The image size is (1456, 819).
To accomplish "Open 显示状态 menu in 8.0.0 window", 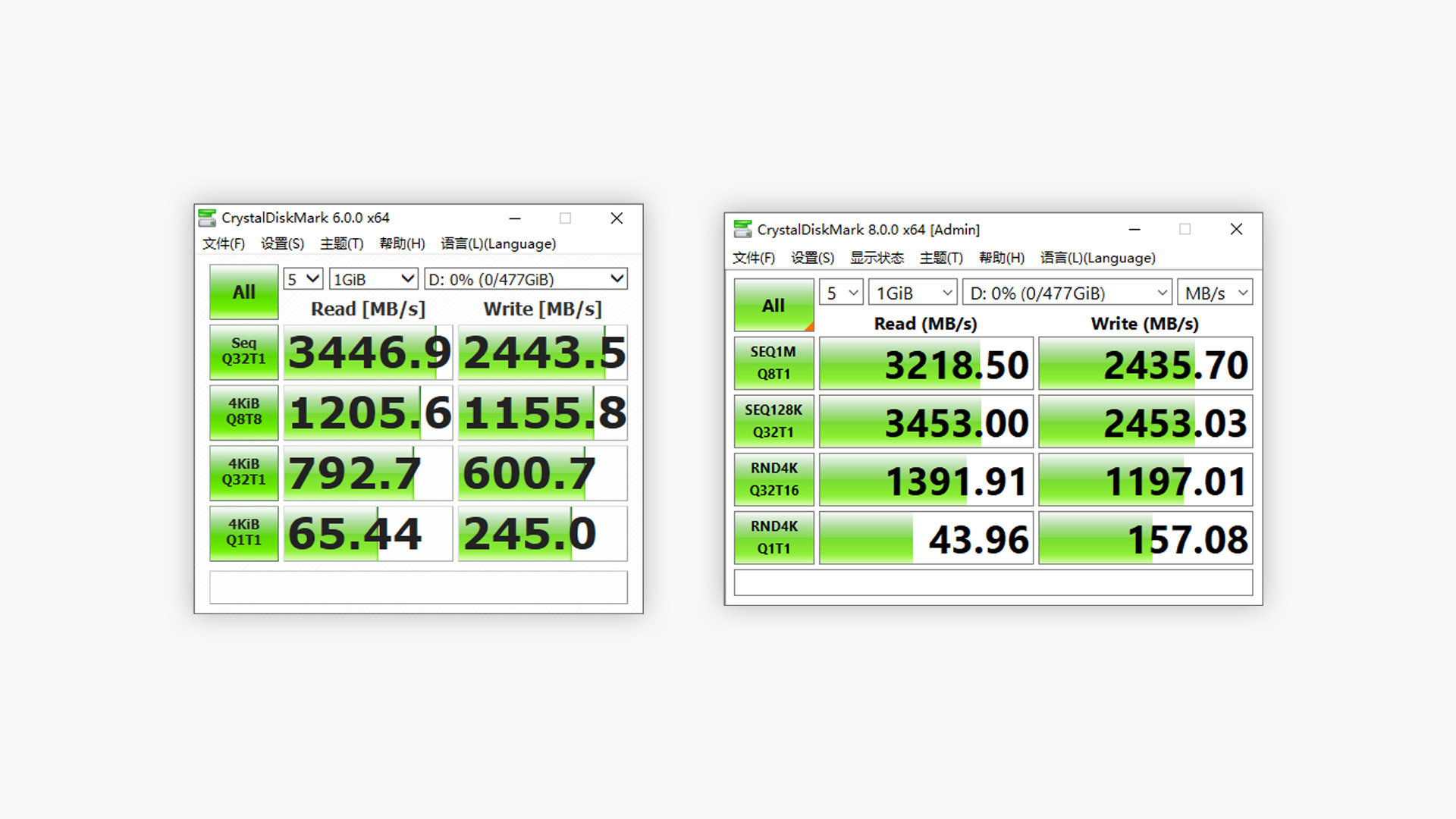I will [877, 258].
